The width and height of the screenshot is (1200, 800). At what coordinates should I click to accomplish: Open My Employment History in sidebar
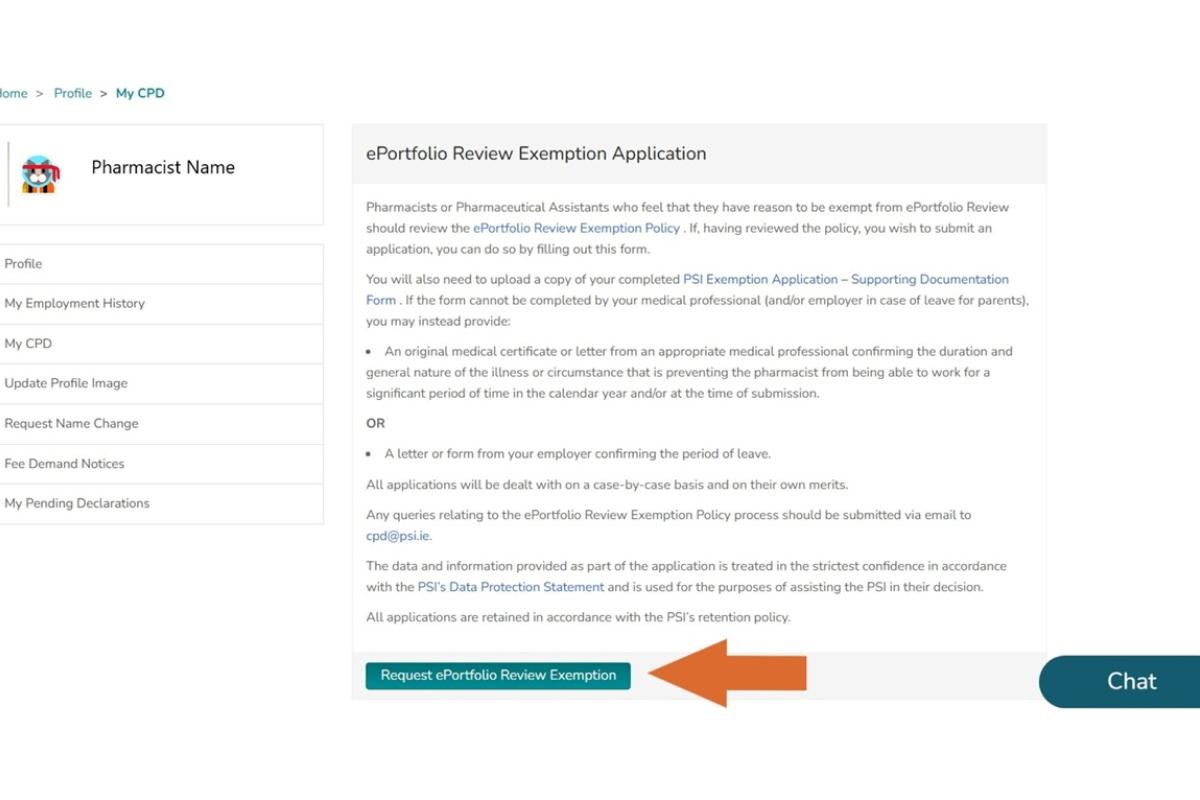coord(161,304)
